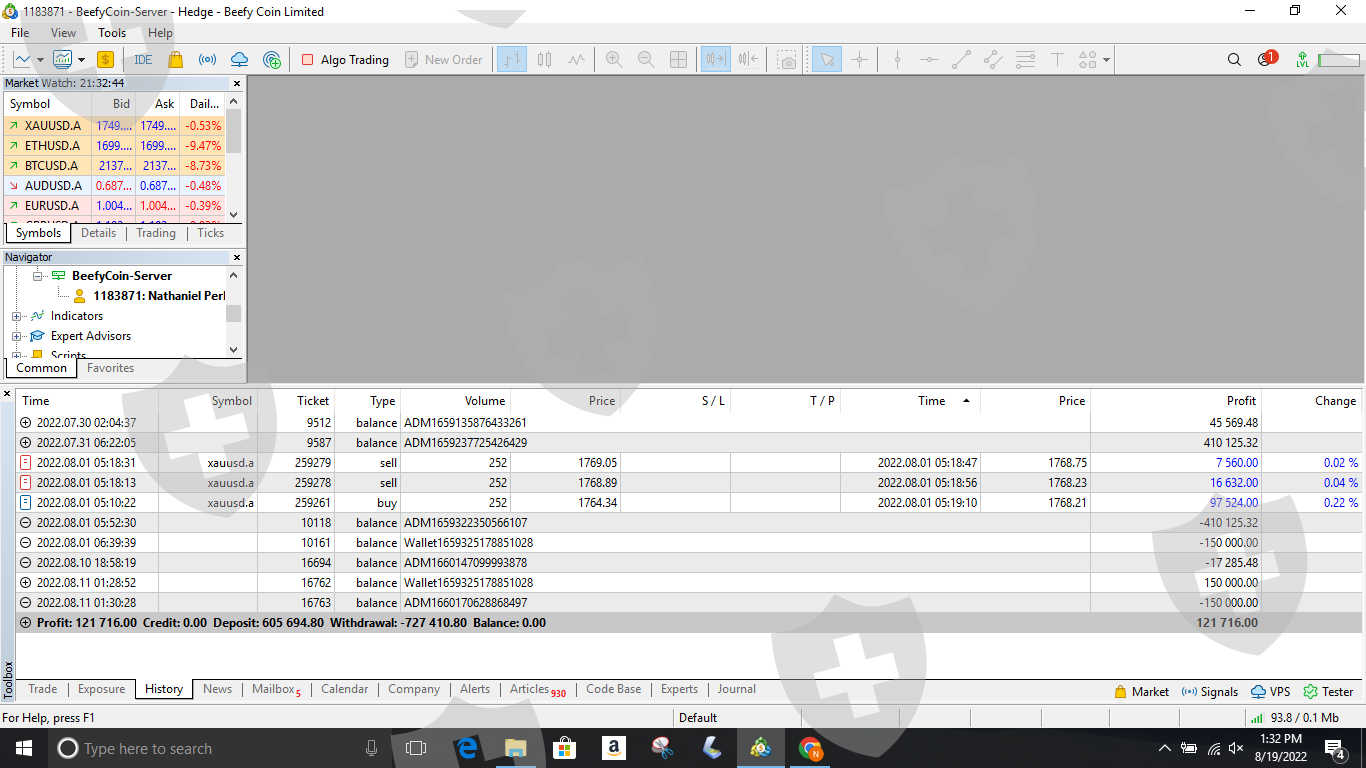This screenshot has width=1366, height=768.
Task: Click the Market shopping bag icon in toolbar
Action: coord(176,60)
